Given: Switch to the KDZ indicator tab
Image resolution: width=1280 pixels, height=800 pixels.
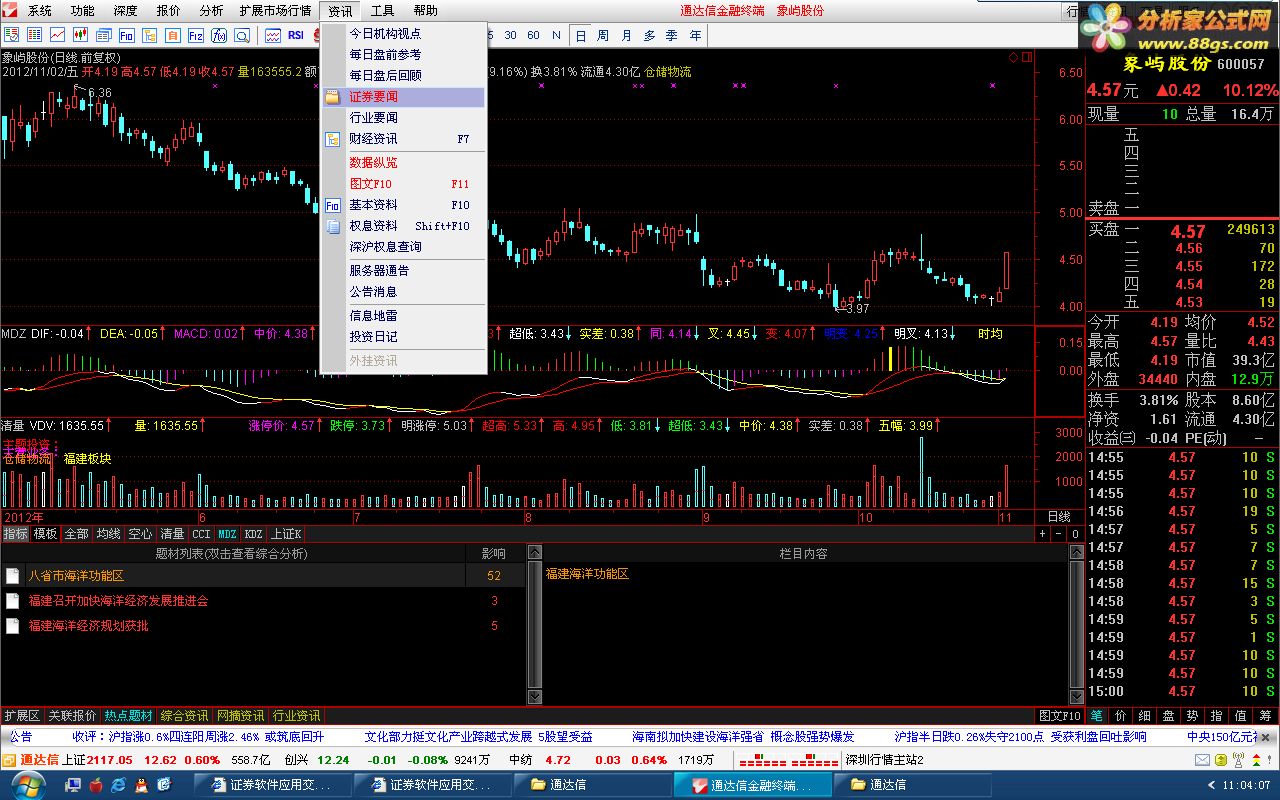Looking at the screenshot, I should click(x=254, y=534).
